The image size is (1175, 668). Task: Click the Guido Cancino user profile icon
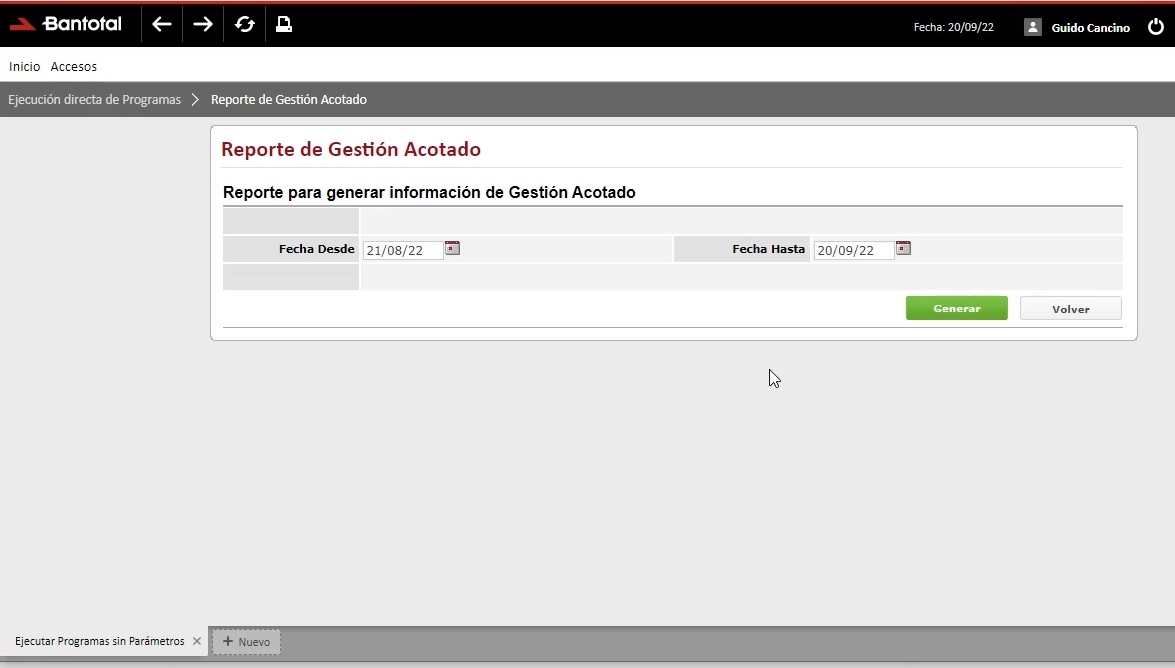pos(1031,27)
